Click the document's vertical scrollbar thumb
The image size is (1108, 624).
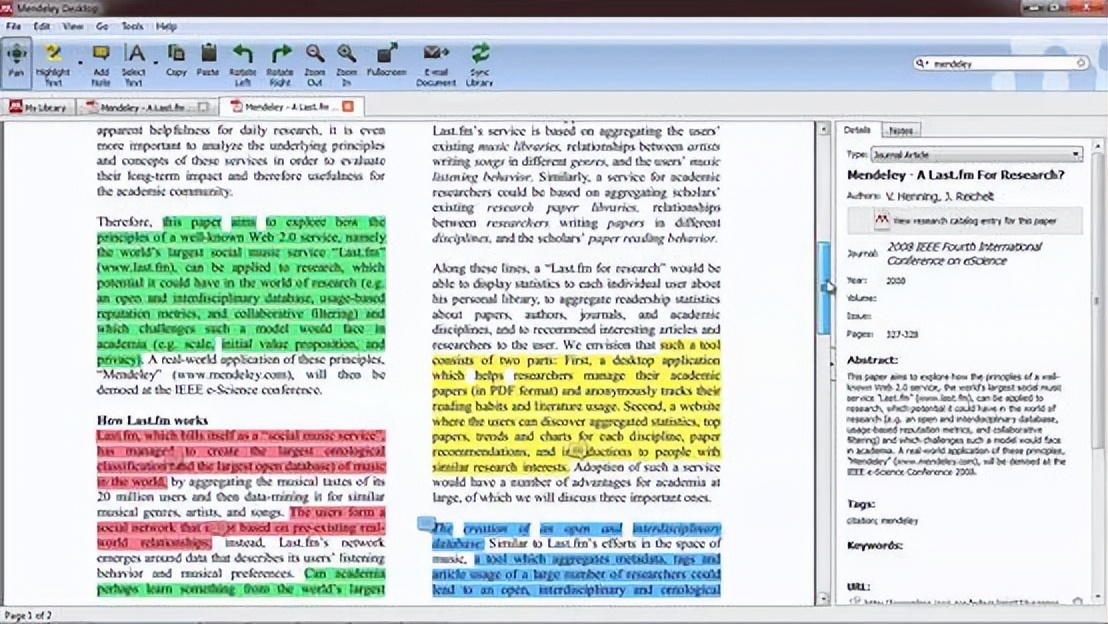(x=824, y=288)
